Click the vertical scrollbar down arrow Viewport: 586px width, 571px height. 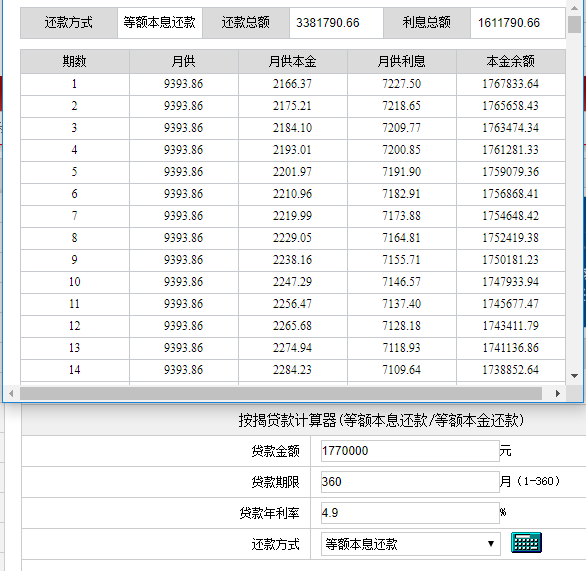point(574,376)
